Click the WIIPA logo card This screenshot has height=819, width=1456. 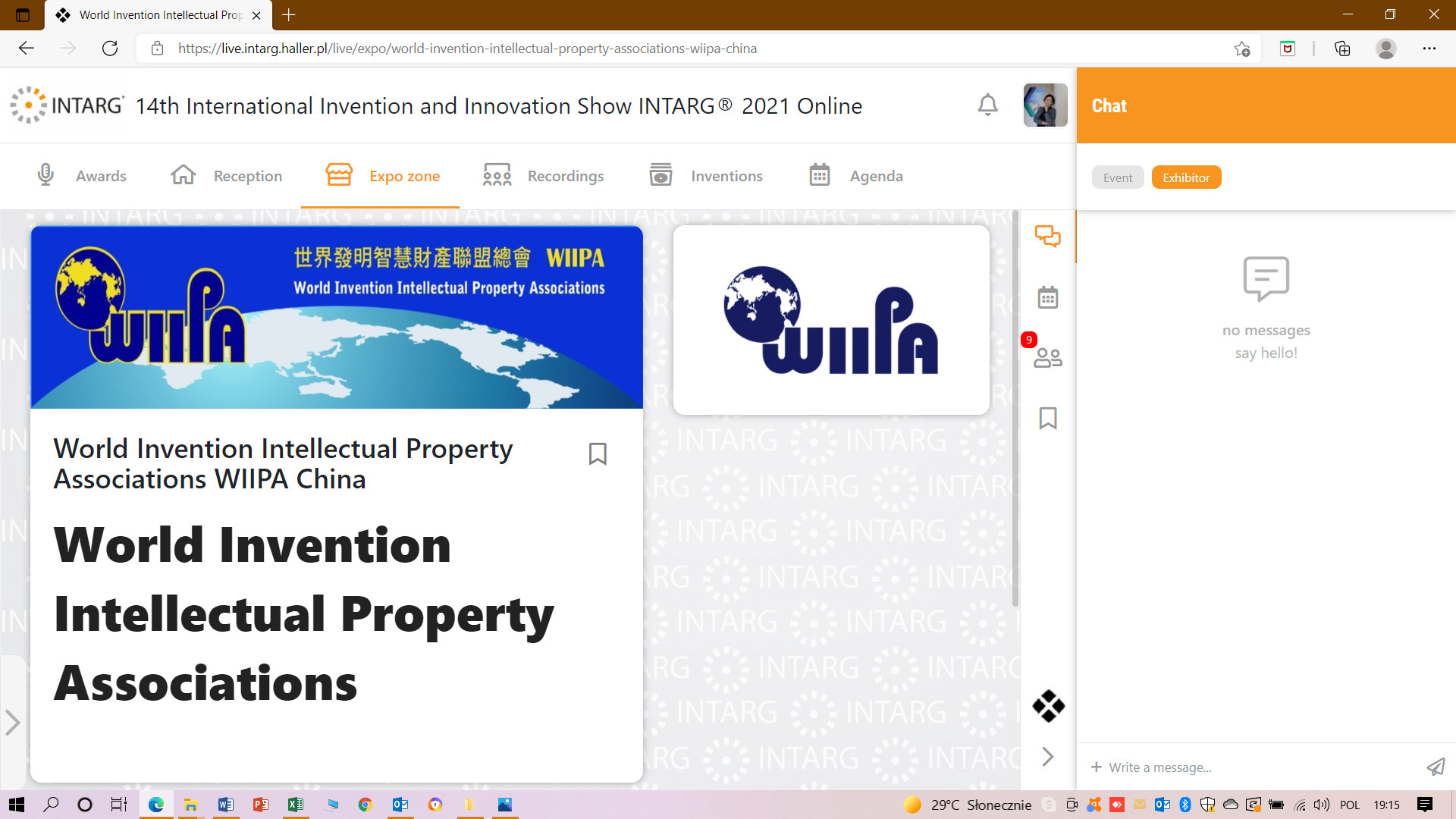tap(831, 320)
